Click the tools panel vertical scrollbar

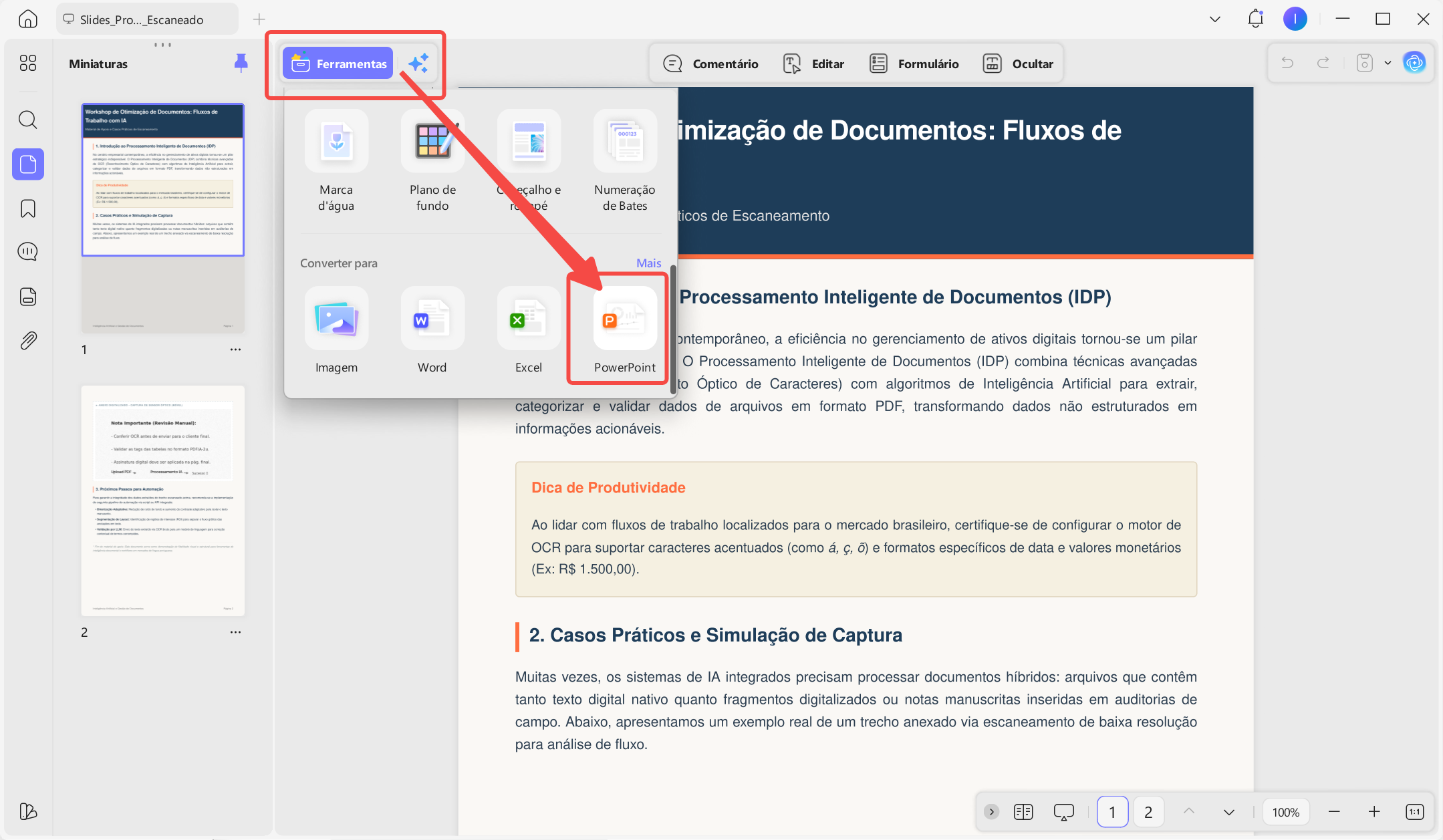[673, 329]
